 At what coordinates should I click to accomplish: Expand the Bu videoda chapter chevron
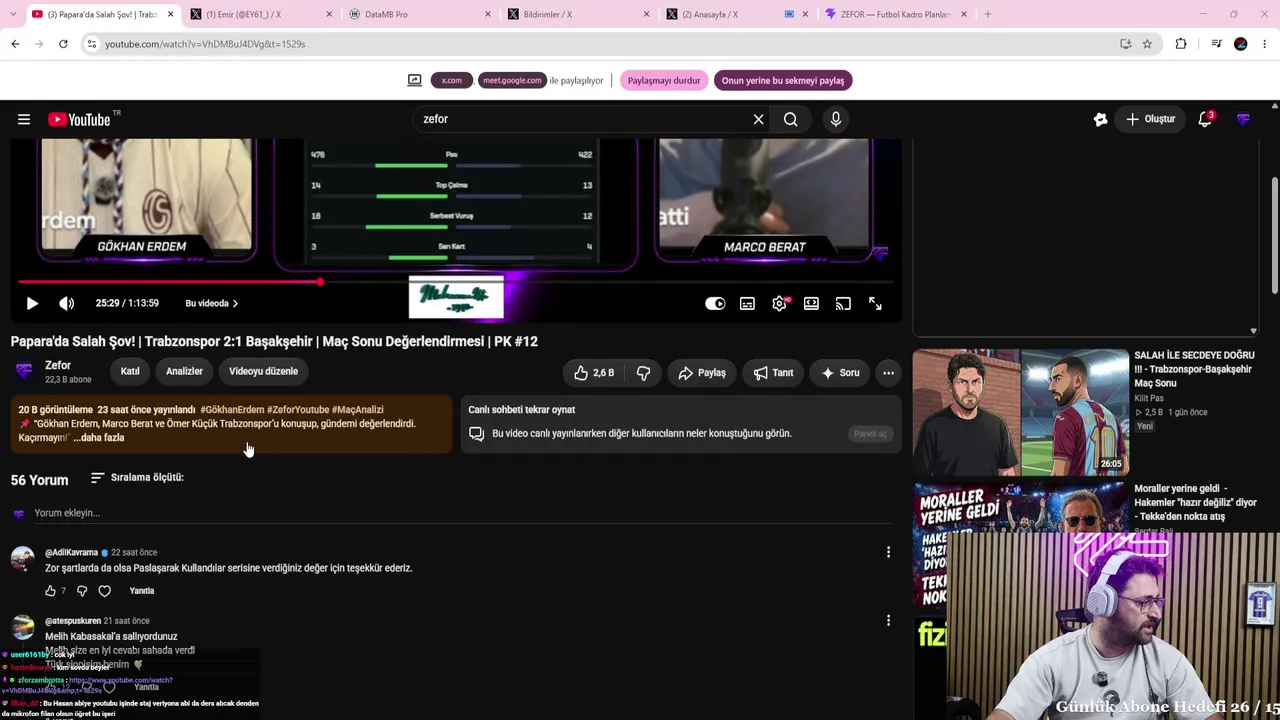(x=234, y=303)
